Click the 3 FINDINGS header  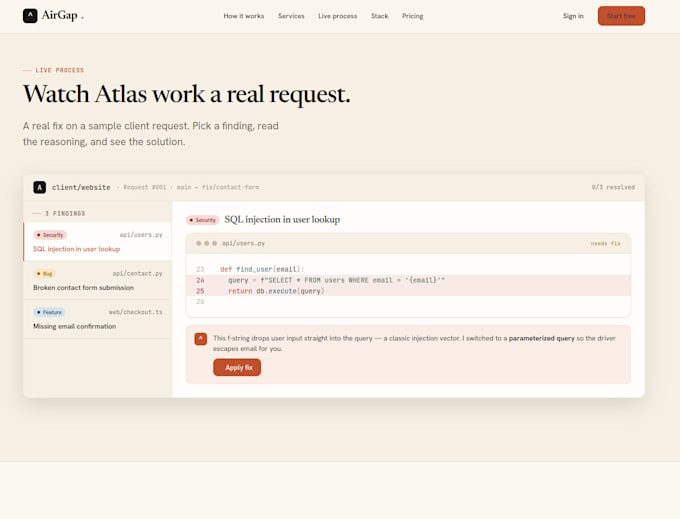point(65,213)
